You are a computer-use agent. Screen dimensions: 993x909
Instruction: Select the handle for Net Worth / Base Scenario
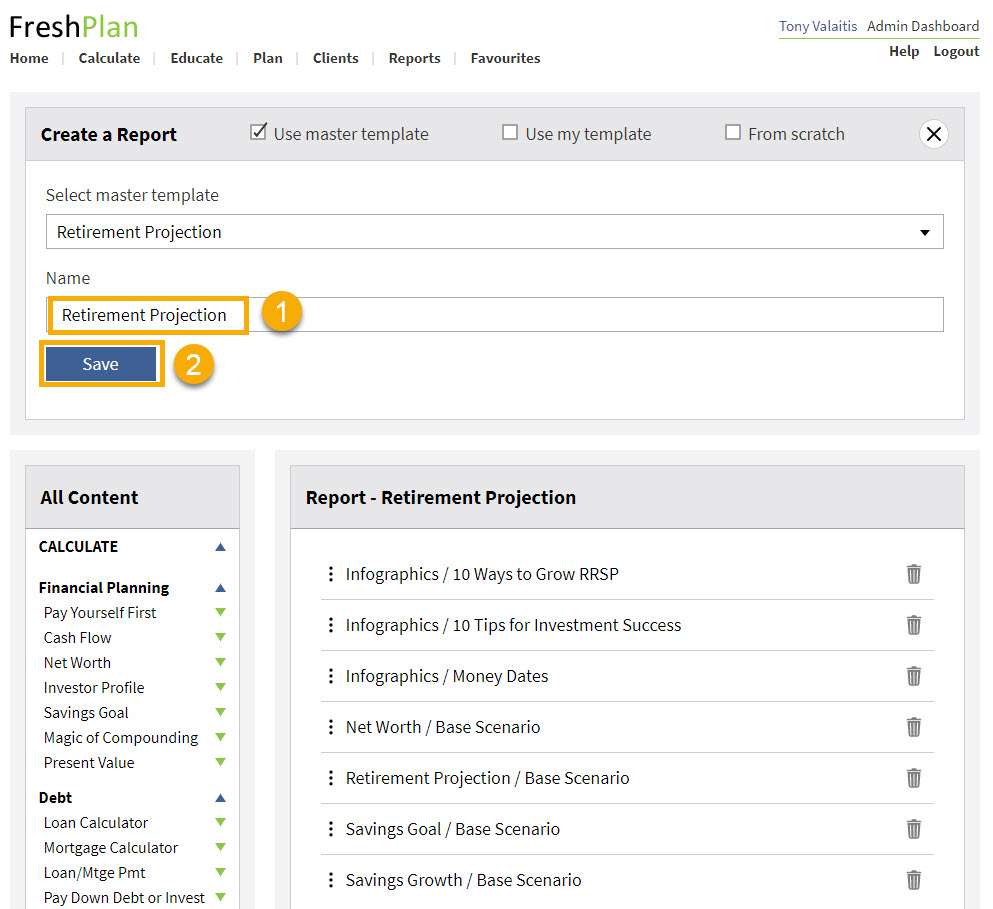point(331,727)
